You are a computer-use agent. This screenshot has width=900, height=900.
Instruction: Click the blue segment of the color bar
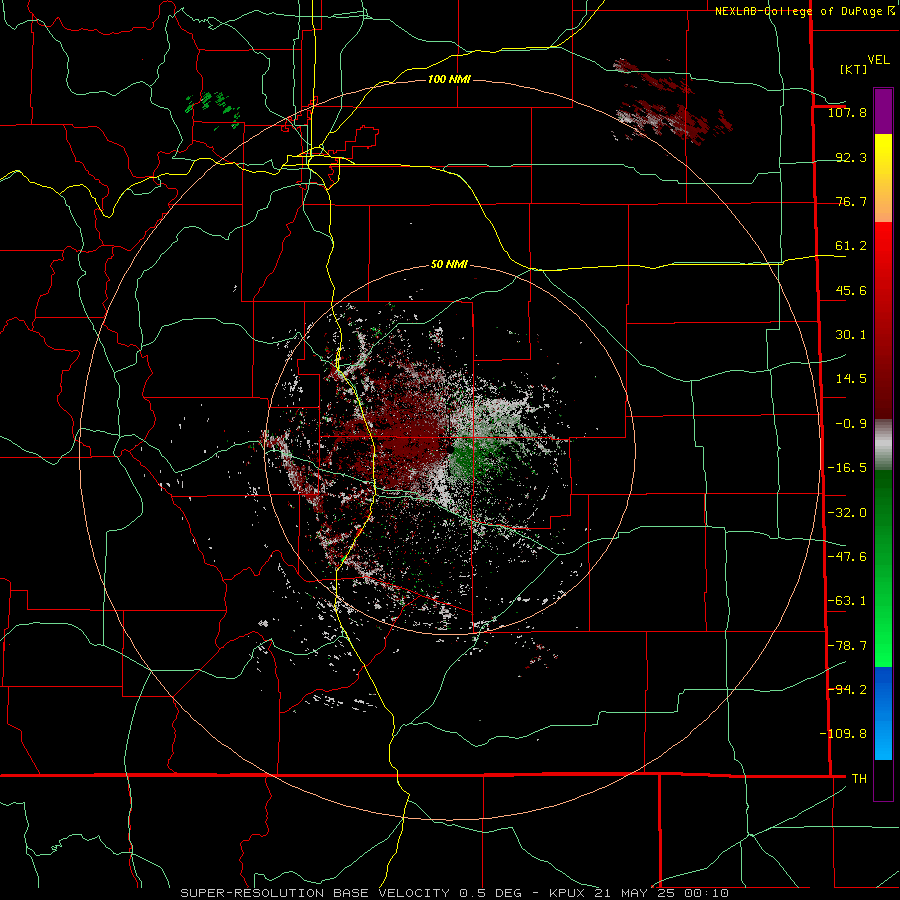click(883, 713)
